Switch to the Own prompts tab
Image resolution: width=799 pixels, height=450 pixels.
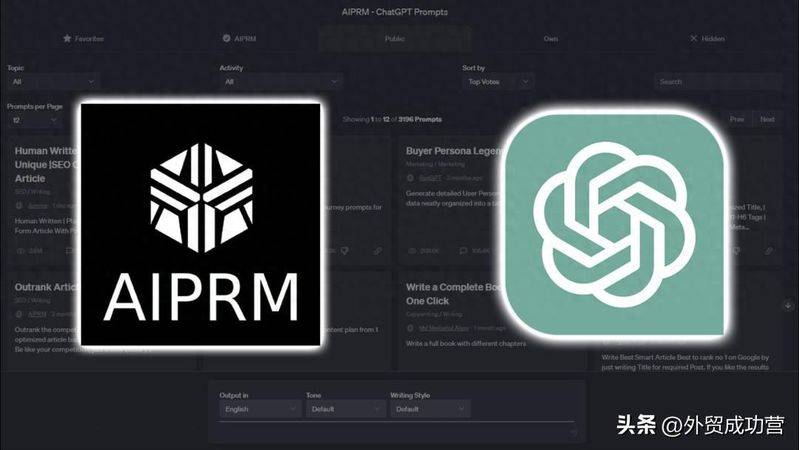click(x=551, y=39)
